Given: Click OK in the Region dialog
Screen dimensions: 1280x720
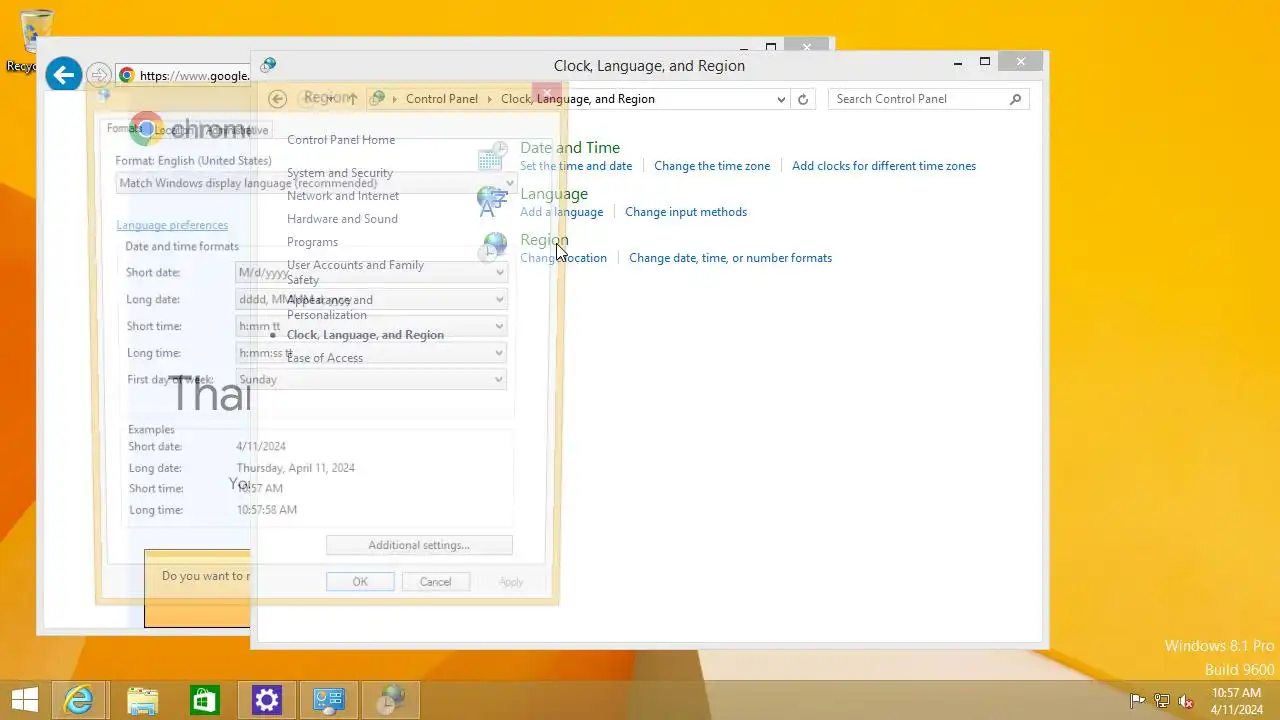Looking at the screenshot, I should point(360,582).
